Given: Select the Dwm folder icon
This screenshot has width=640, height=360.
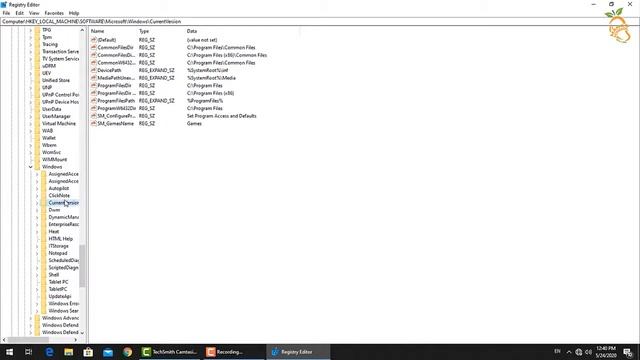Looking at the screenshot, I should coord(44,210).
